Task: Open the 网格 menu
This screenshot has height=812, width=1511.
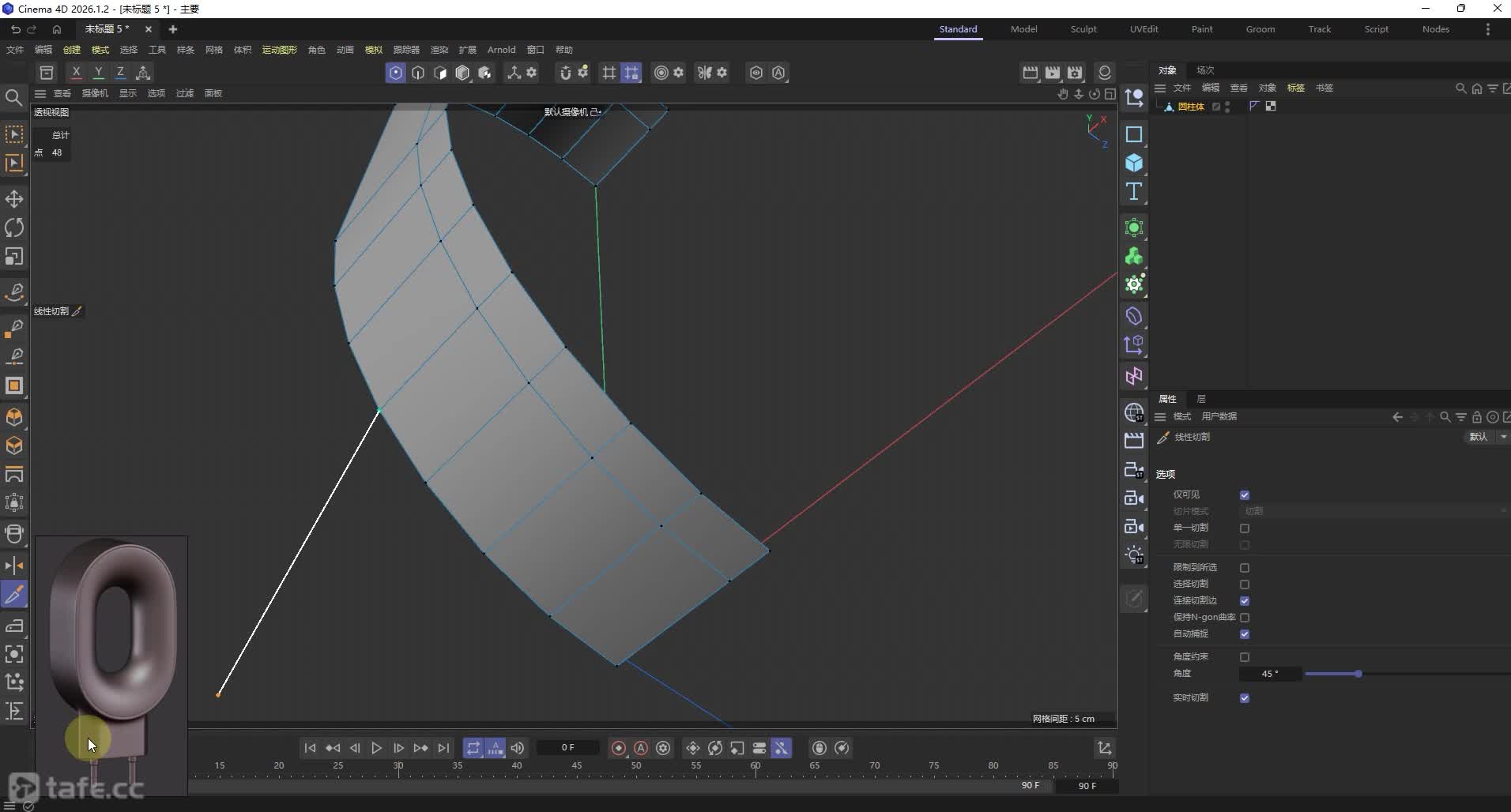Action: (213, 50)
